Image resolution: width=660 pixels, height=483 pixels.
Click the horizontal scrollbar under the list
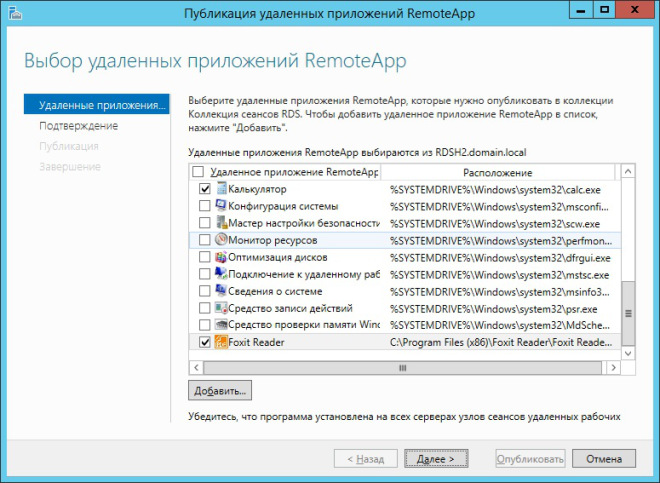(x=400, y=367)
